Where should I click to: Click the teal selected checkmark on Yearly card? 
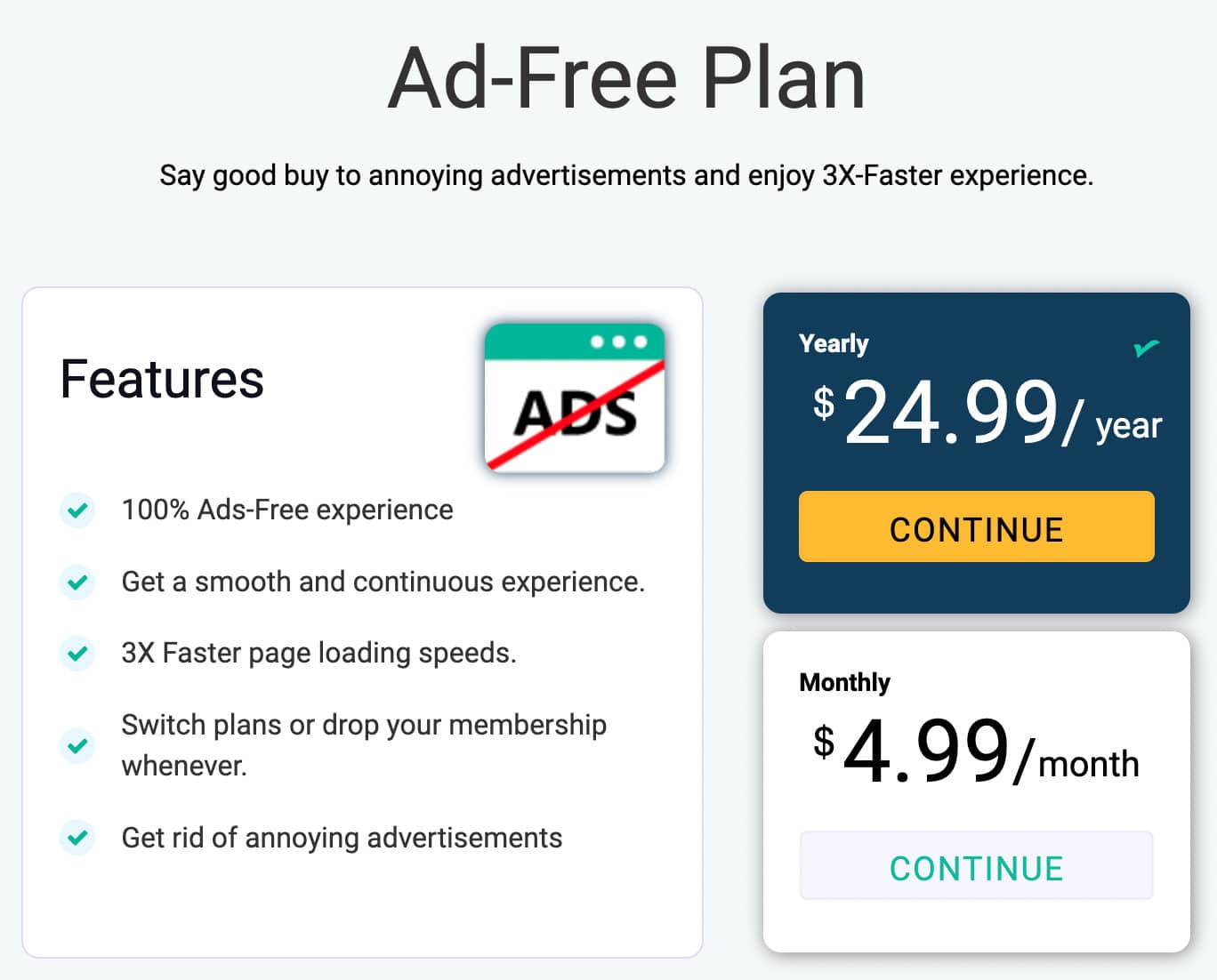(x=1147, y=348)
